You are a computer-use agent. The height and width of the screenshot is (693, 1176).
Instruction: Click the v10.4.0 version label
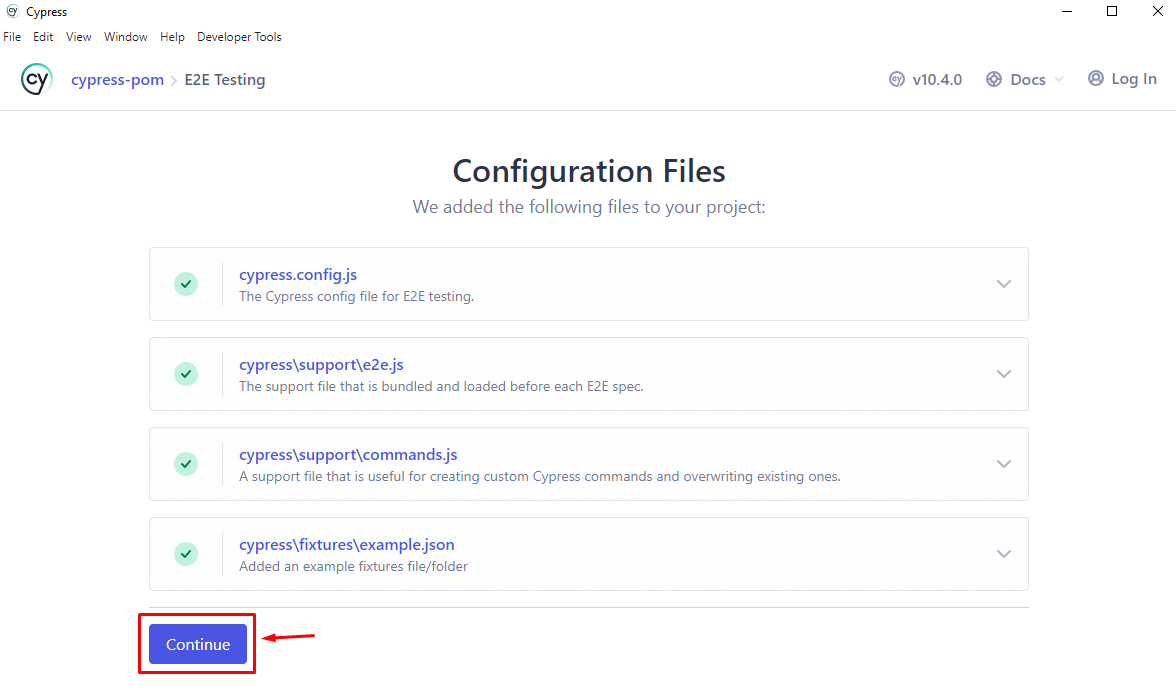point(938,80)
